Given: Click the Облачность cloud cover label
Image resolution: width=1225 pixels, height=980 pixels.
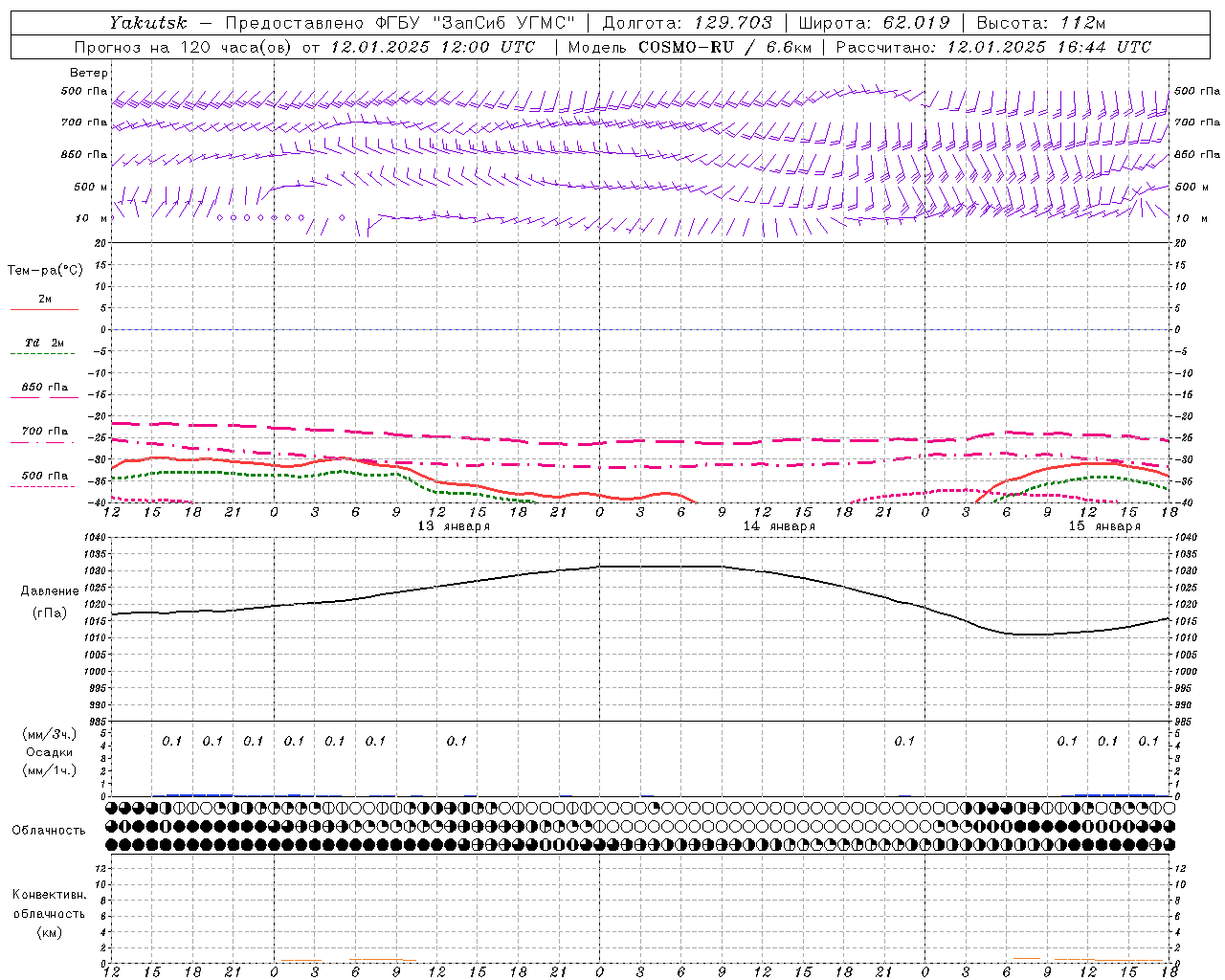Looking at the screenshot, I should (x=49, y=830).
